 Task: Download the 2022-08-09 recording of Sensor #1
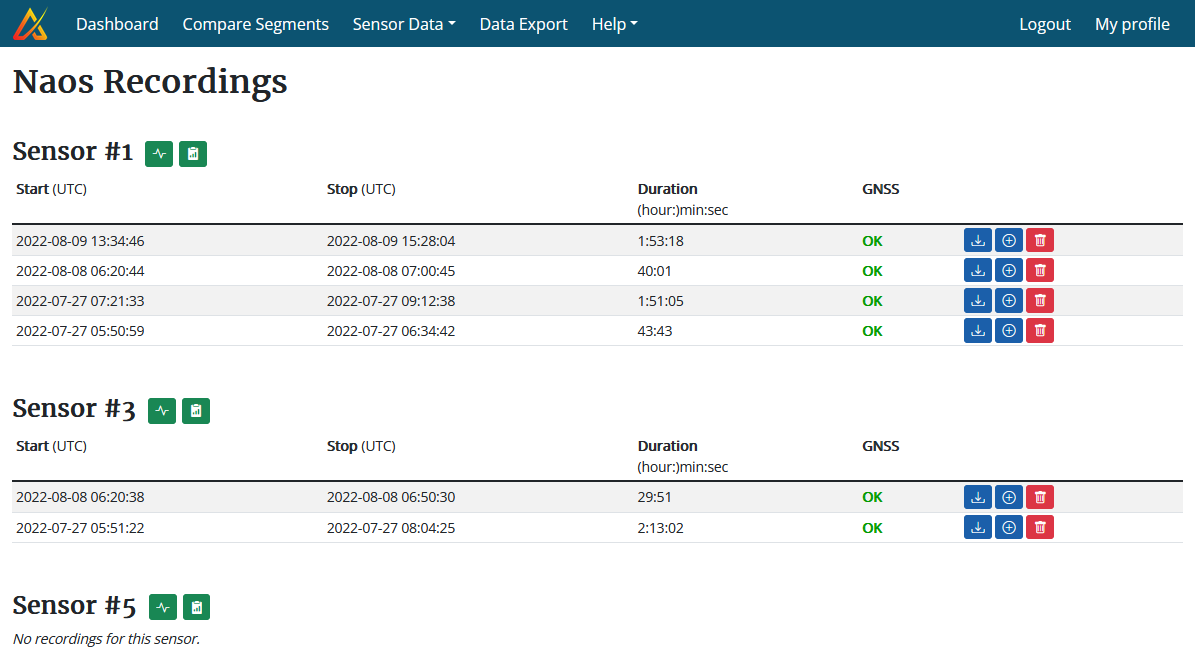pos(977,240)
